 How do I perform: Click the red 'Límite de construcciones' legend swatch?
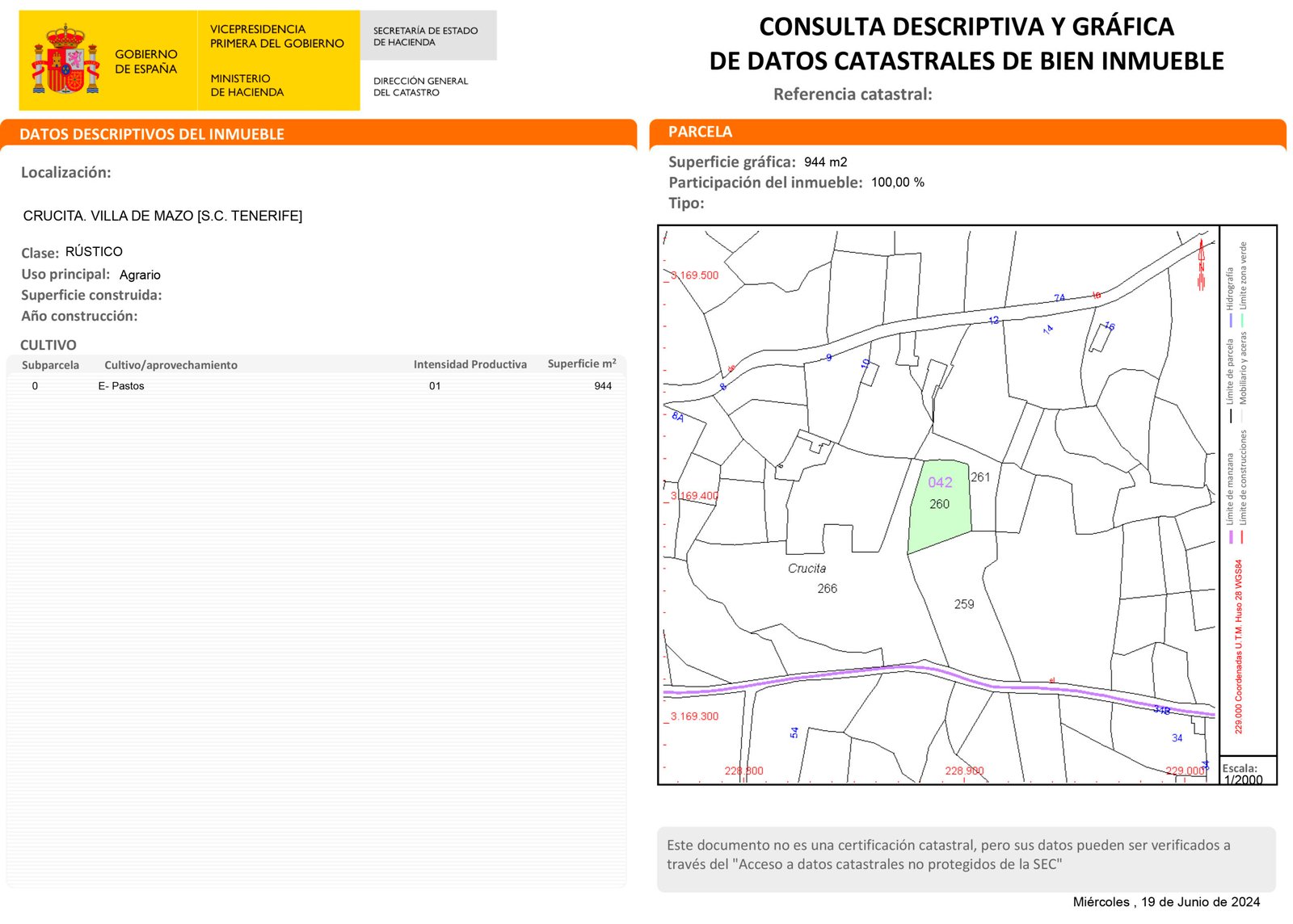1242,537
